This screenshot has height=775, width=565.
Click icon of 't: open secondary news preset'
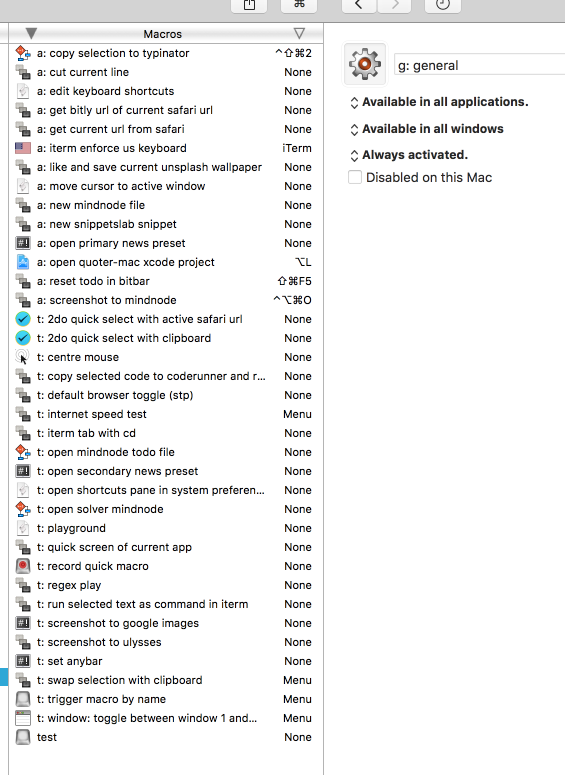pyautogui.click(x=23, y=471)
